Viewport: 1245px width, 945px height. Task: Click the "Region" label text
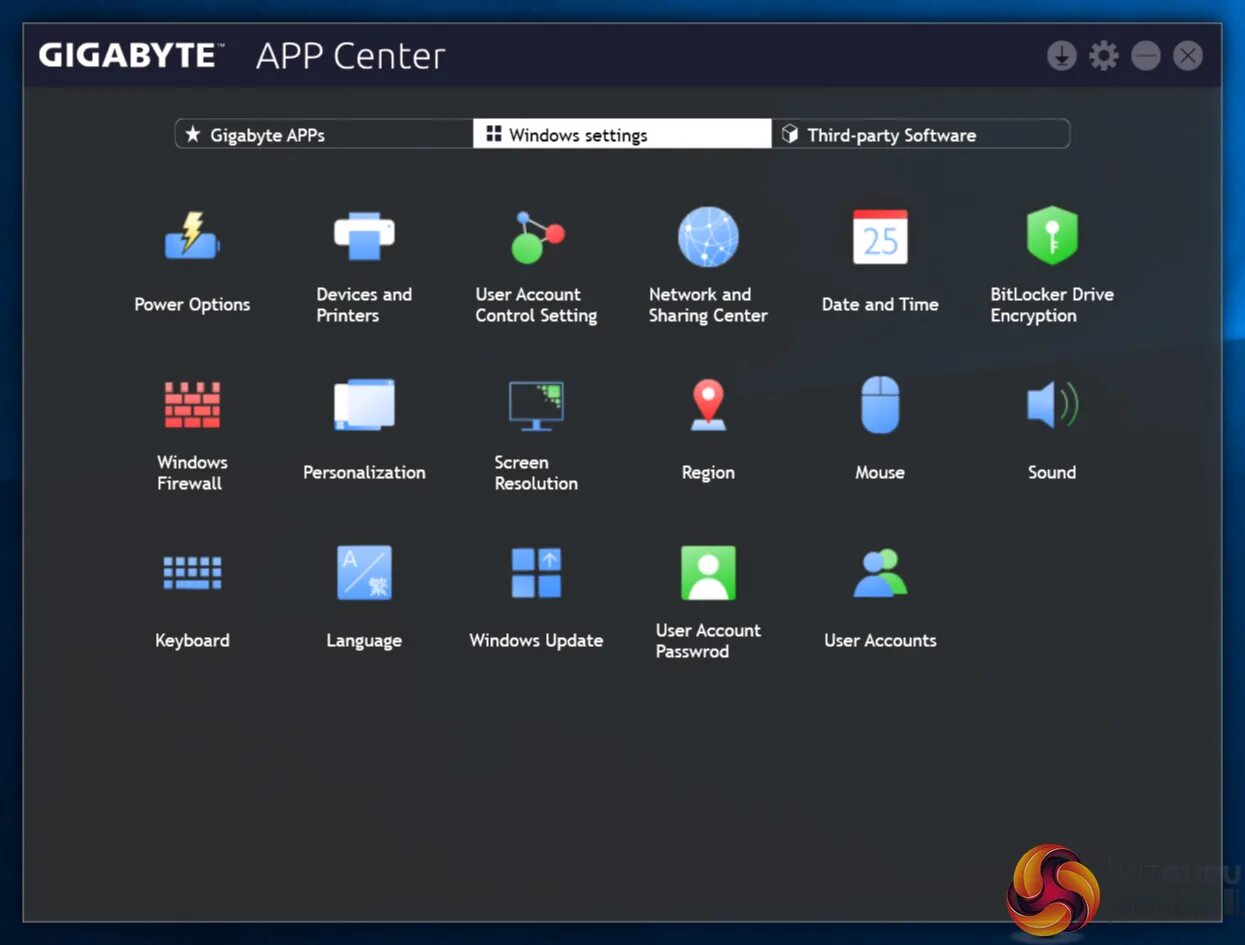708,473
